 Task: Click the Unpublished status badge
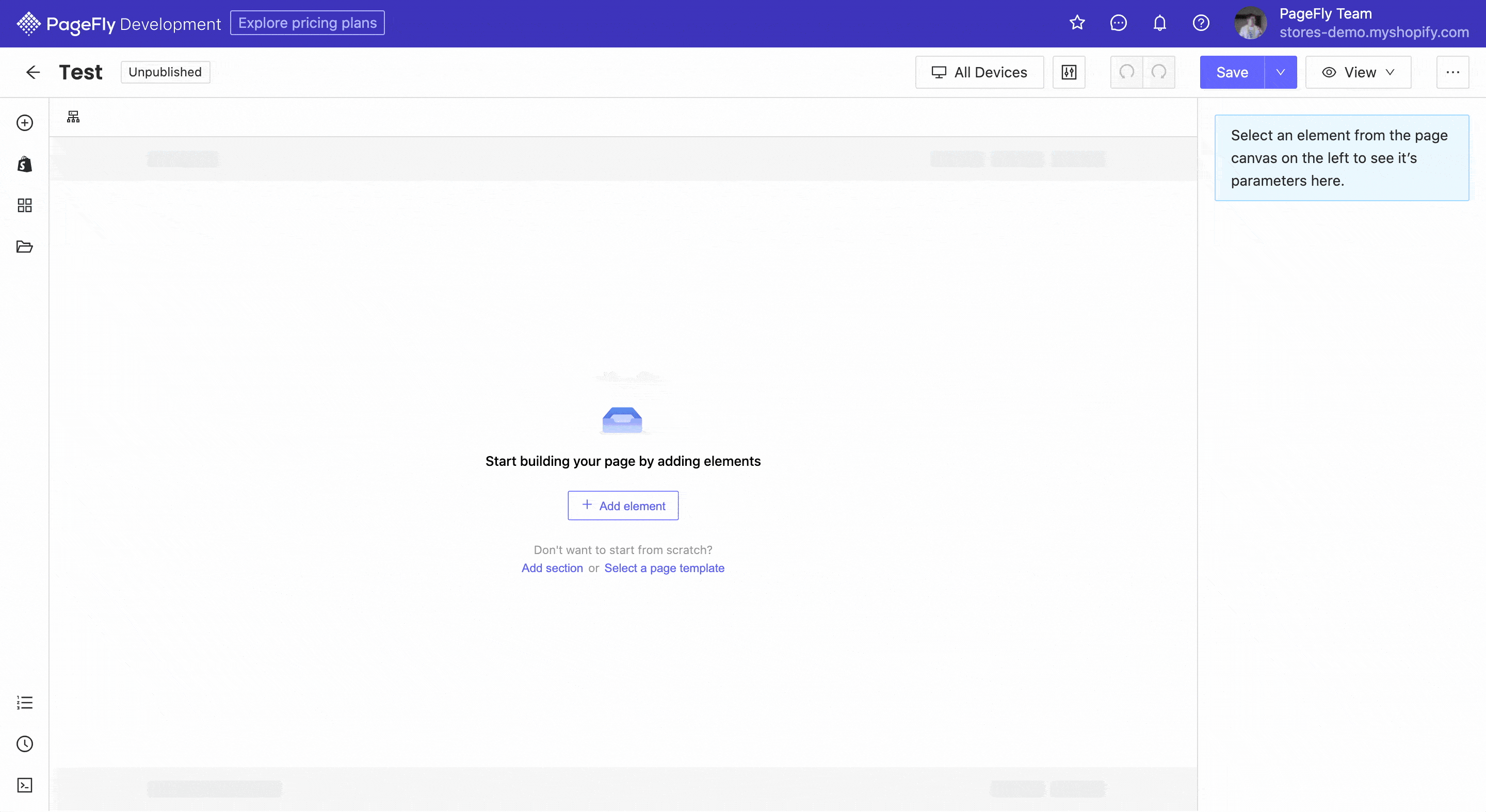165,72
